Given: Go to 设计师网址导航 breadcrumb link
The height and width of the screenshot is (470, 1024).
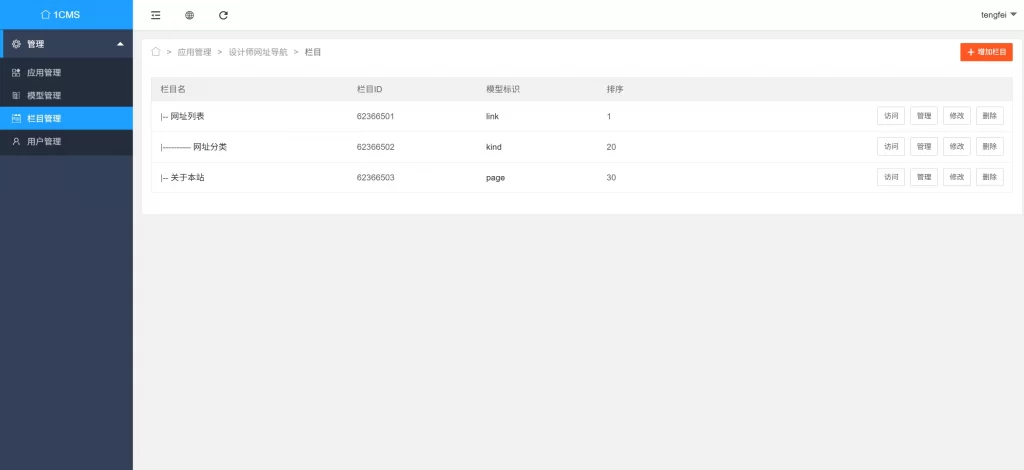Looking at the screenshot, I should click(x=258, y=52).
